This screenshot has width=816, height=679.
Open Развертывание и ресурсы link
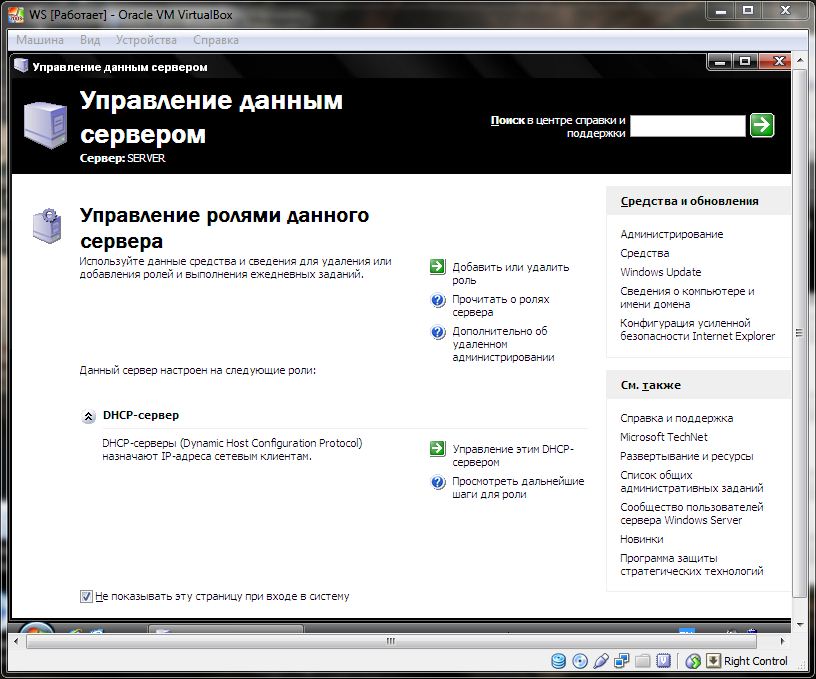(686, 456)
